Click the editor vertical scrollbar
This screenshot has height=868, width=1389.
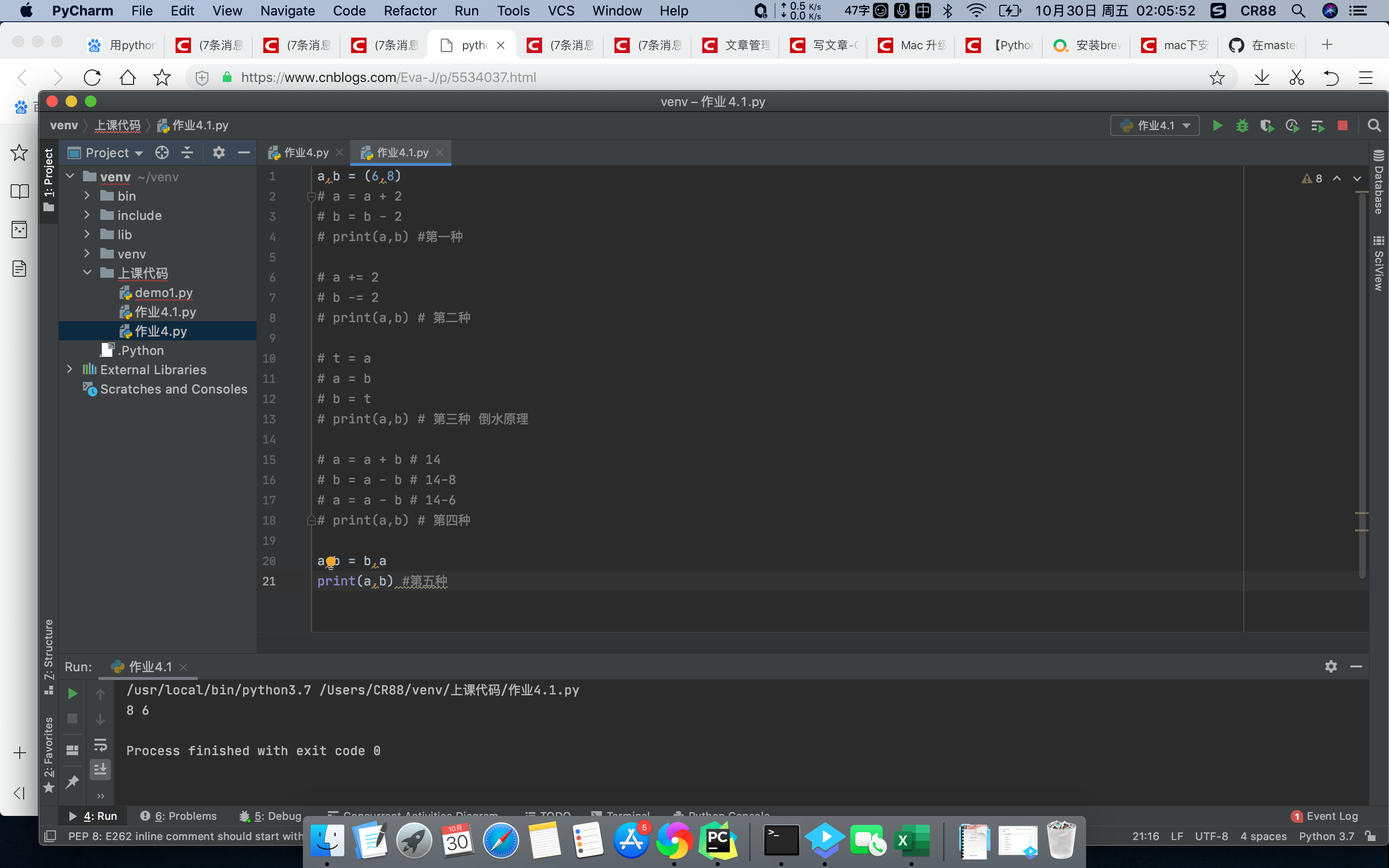1362,385
